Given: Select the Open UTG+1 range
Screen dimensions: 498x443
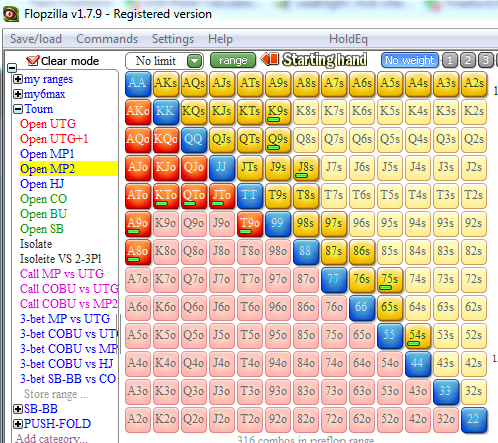Looking at the screenshot, I should point(54,139).
